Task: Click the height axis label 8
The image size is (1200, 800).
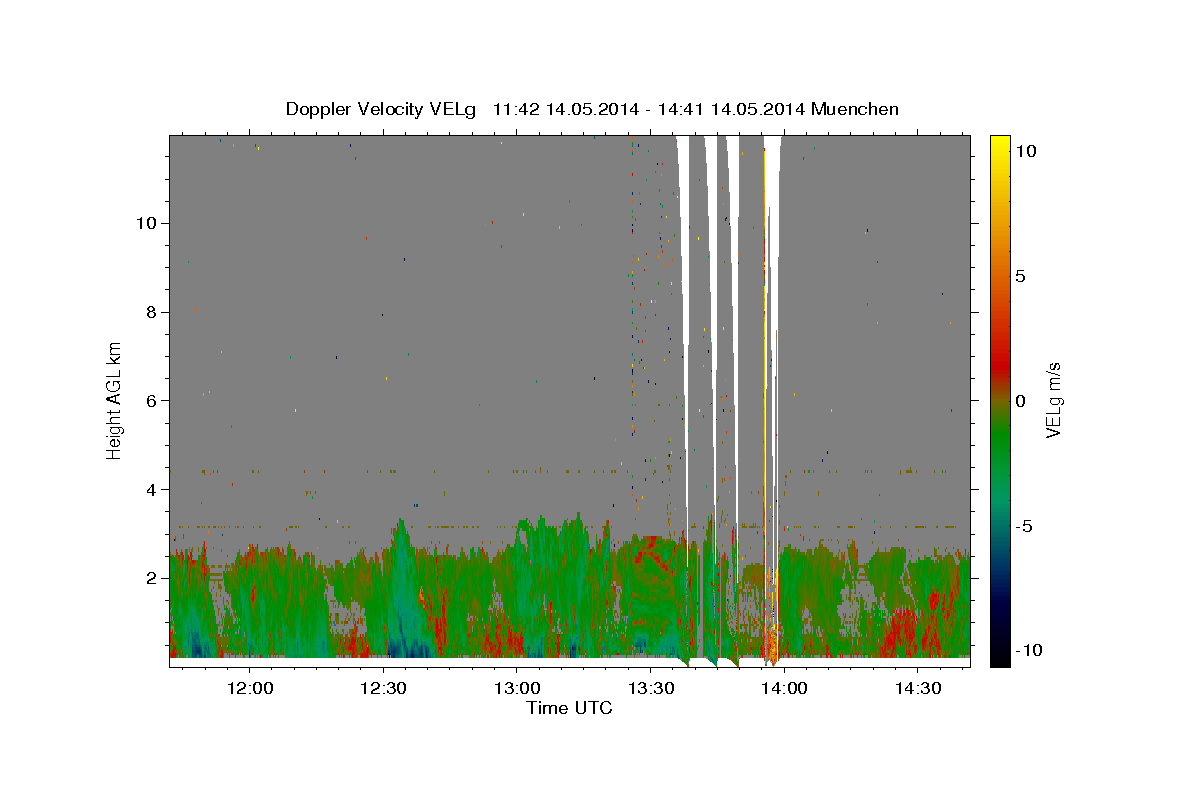Action: click(151, 312)
